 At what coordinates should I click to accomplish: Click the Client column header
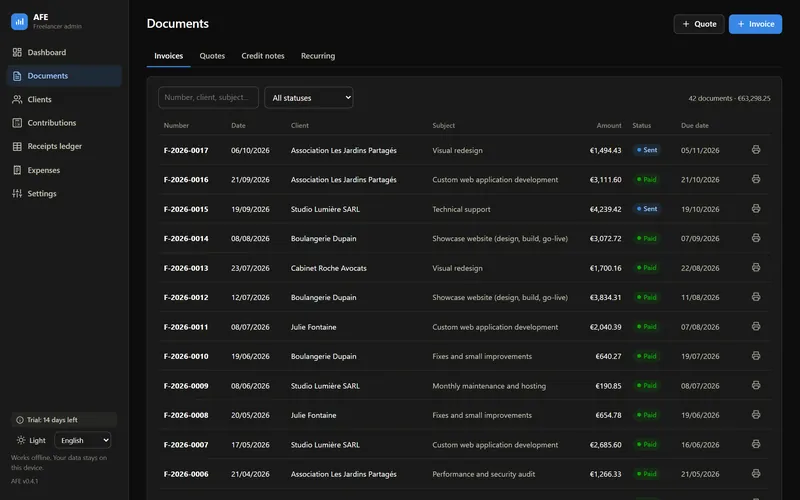tap(299, 126)
